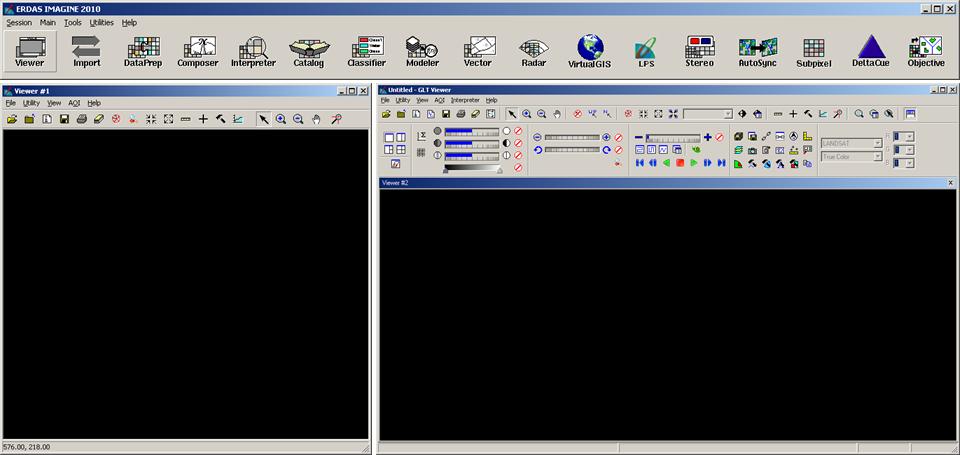Open the Main menu
Image resolution: width=960 pixels, height=455 pixels.
click(48, 23)
